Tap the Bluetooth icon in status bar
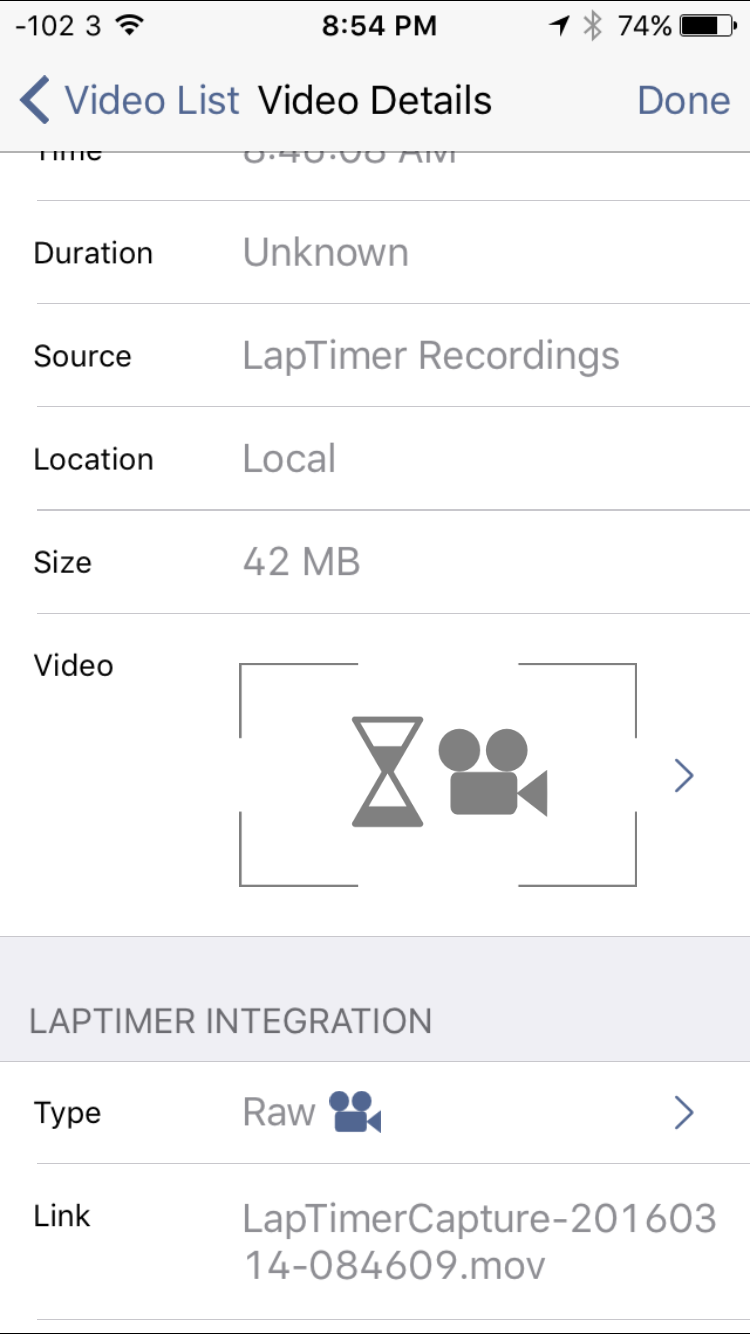This screenshot has width=750, height=1334. pos(593,26)
